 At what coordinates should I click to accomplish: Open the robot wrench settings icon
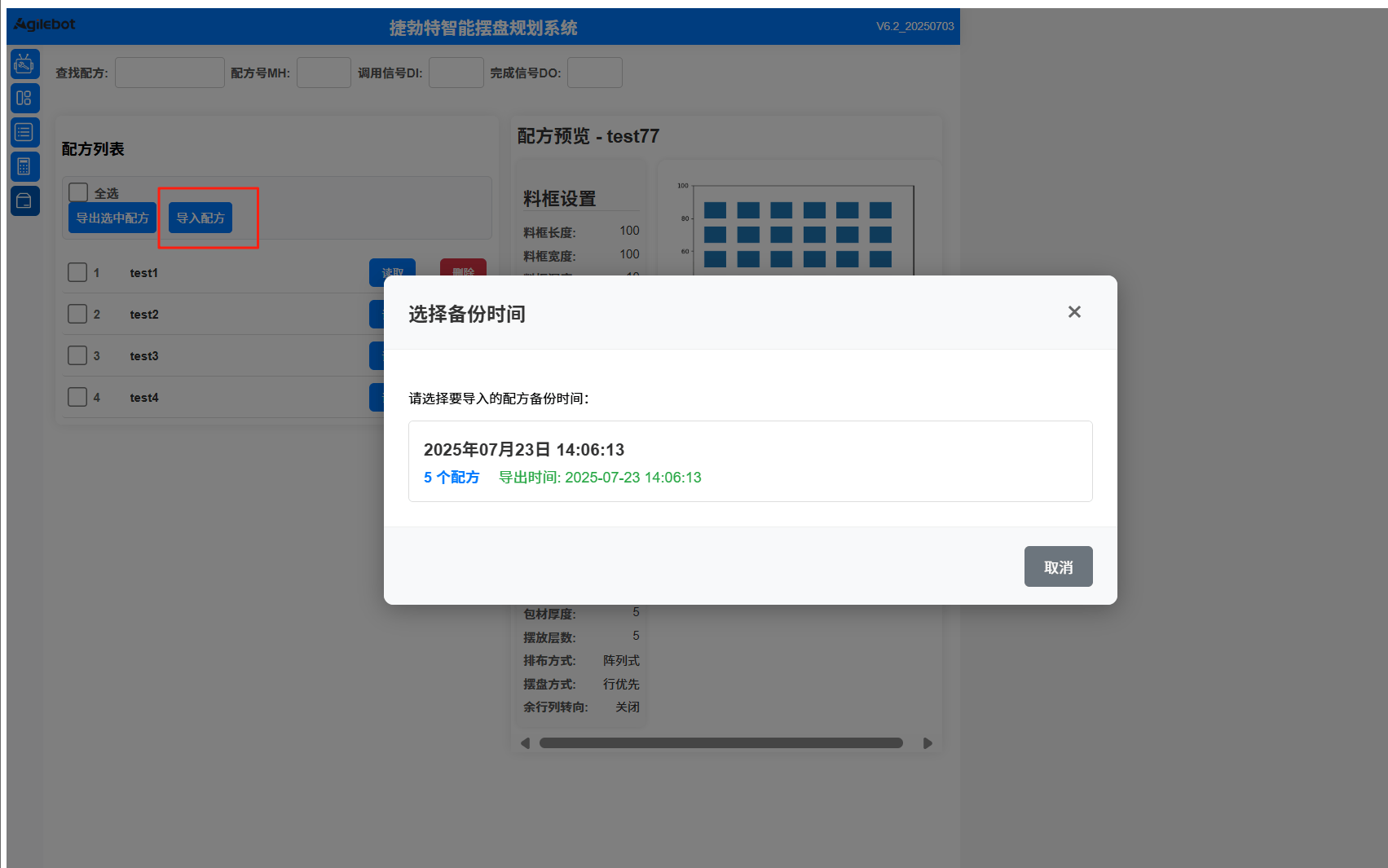click(x=24, y=64)
